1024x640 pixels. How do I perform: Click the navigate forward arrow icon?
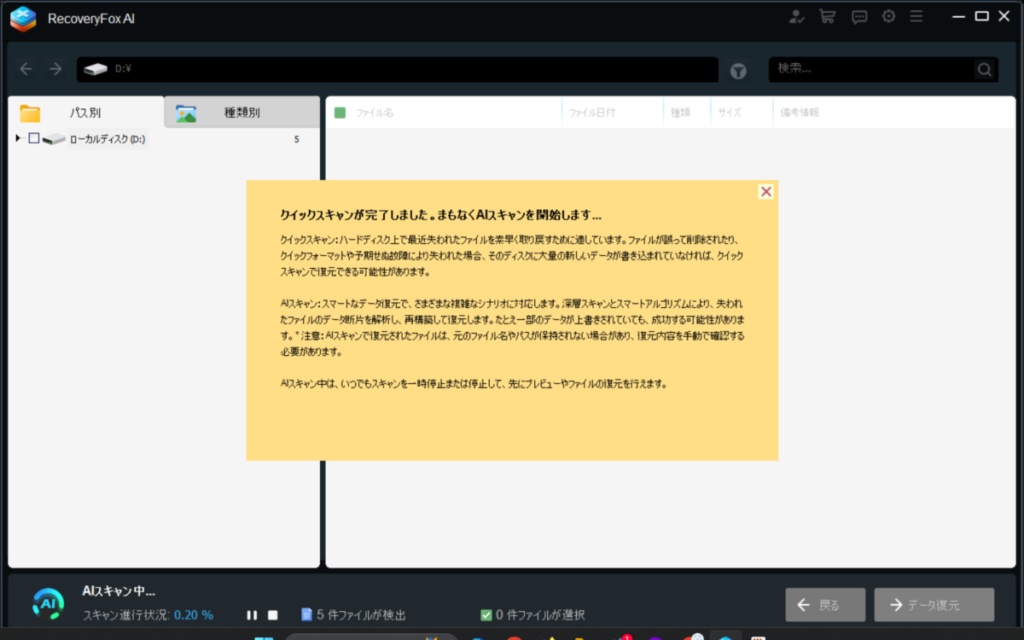[x=56, y=69]
